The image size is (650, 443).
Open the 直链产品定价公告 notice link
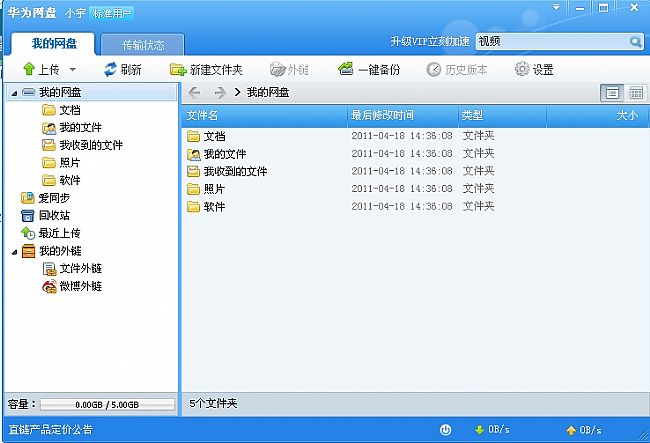(x=51, y=429)
